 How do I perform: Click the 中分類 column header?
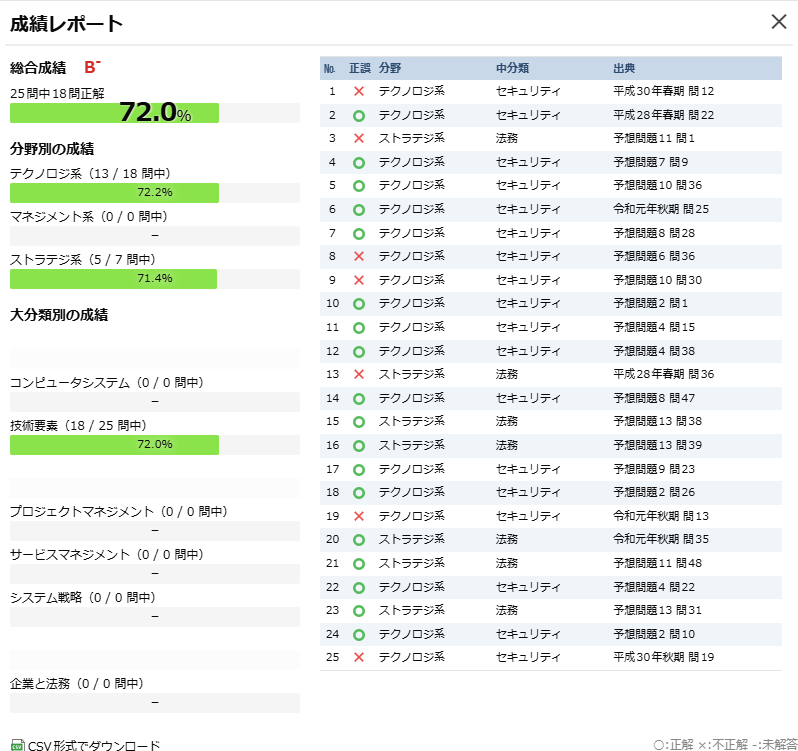tap(512, 68)
